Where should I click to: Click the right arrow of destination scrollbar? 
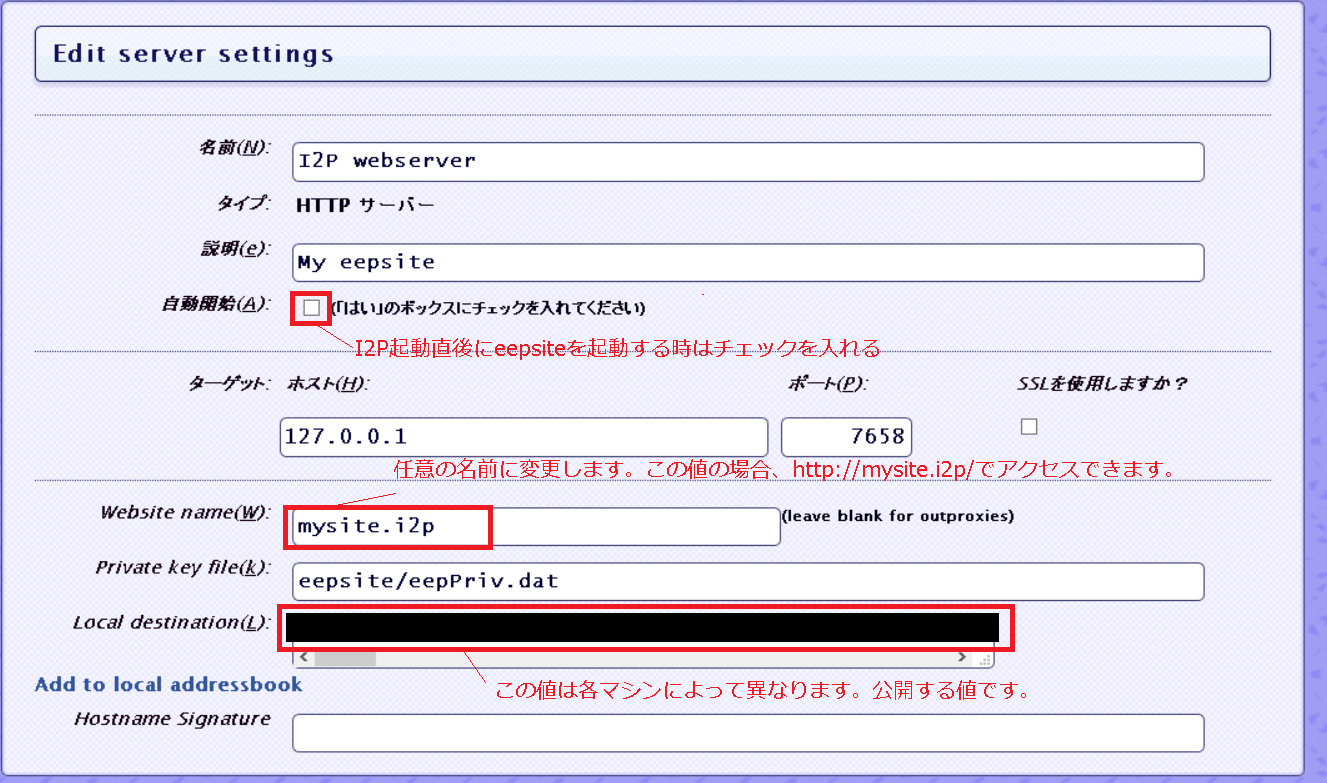[x=962, y=658]
